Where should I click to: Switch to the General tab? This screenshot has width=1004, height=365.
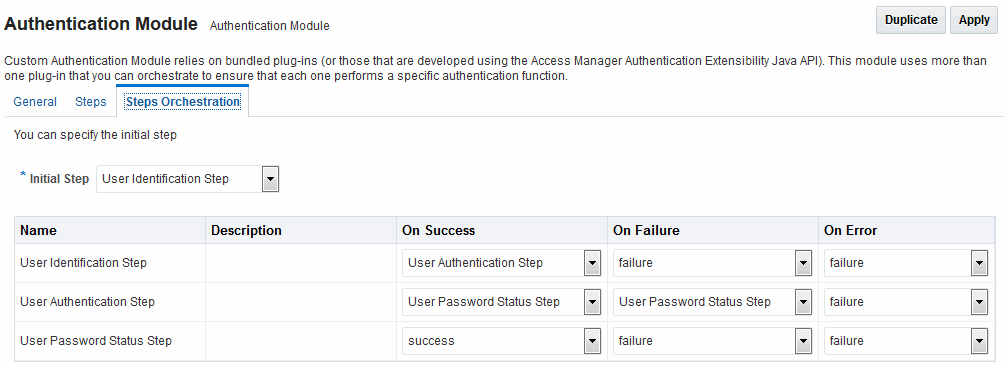pos(35,102)
